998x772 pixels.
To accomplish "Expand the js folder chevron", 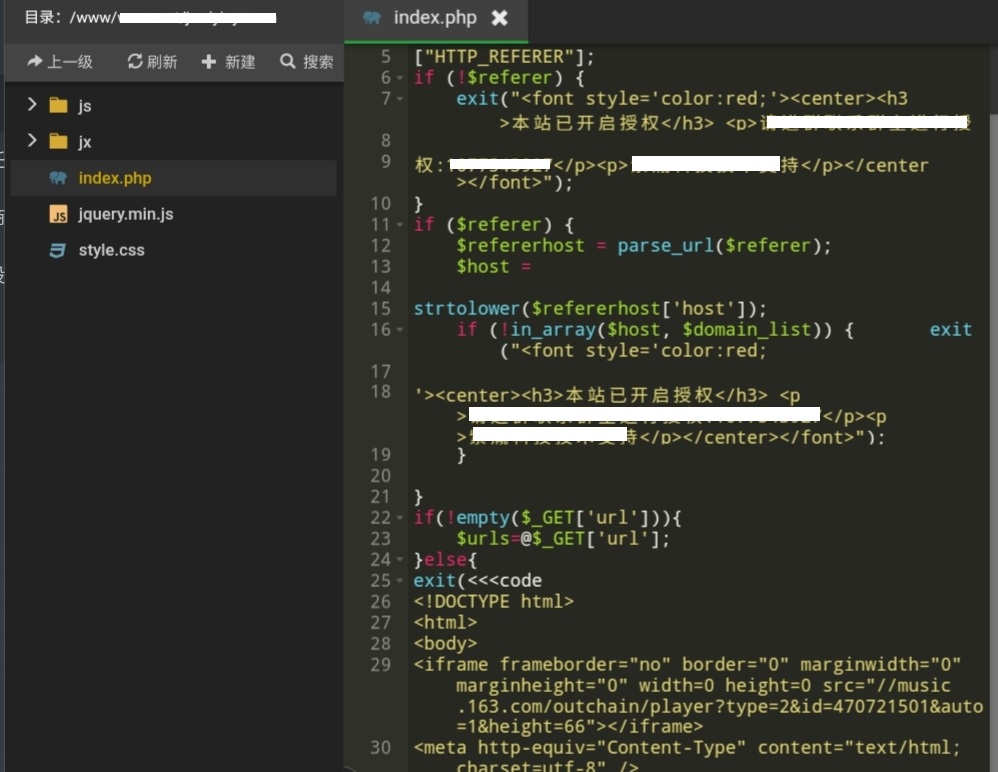I will pos(32,105).
